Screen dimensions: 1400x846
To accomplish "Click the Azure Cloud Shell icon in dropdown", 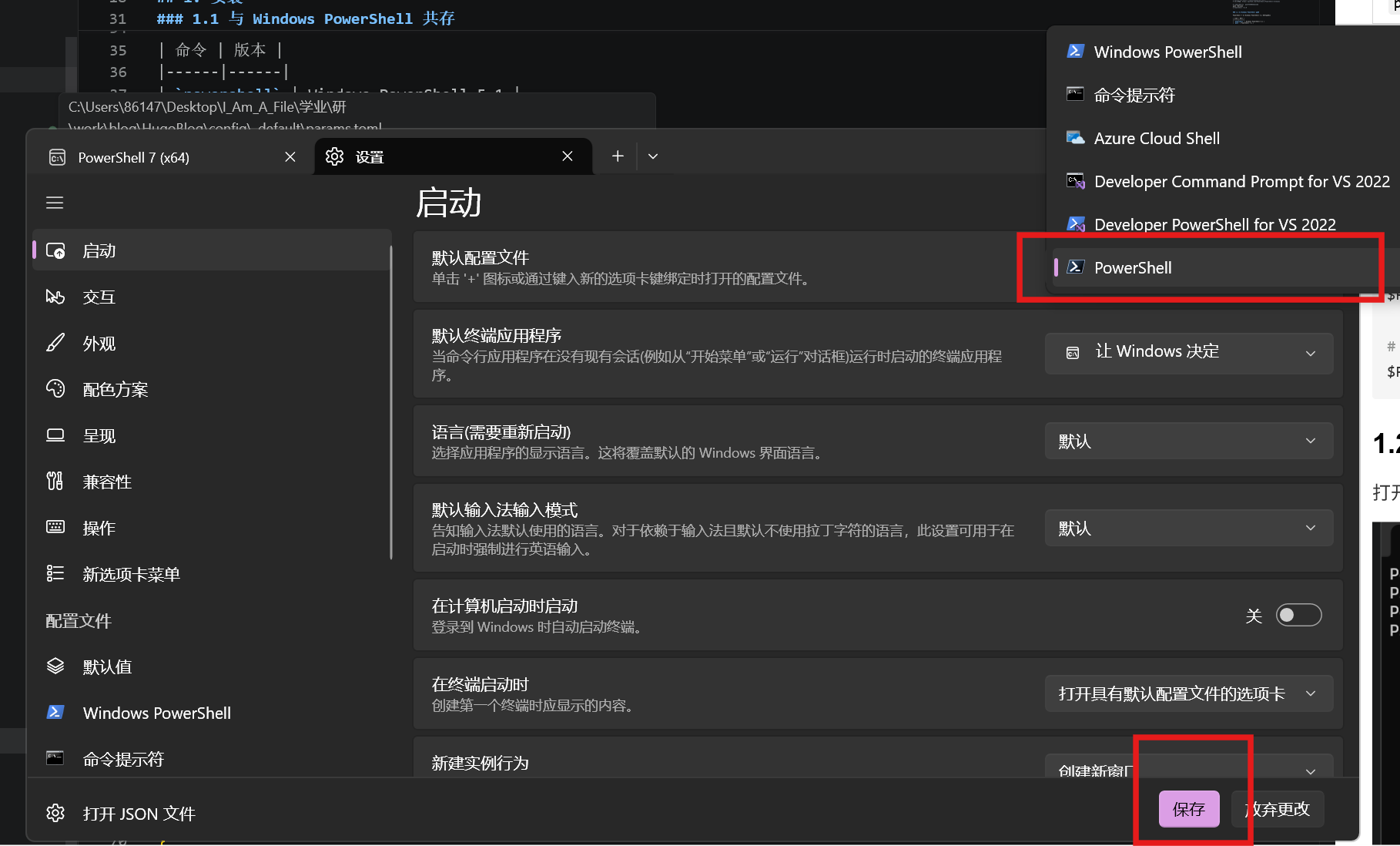I will pyautogui.click(x=1075, y=137).
